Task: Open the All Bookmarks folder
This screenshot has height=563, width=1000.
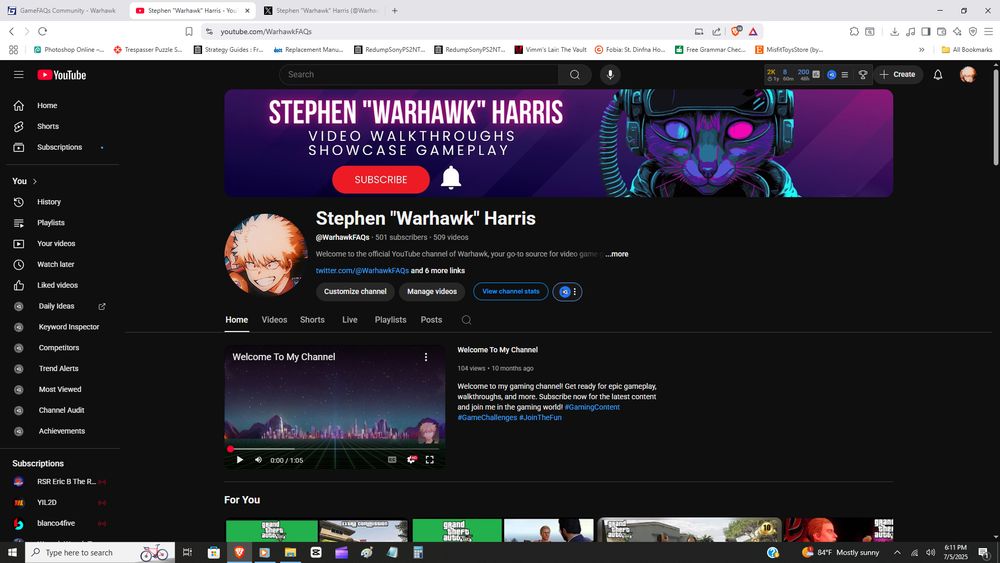Action: click(967, 50)
